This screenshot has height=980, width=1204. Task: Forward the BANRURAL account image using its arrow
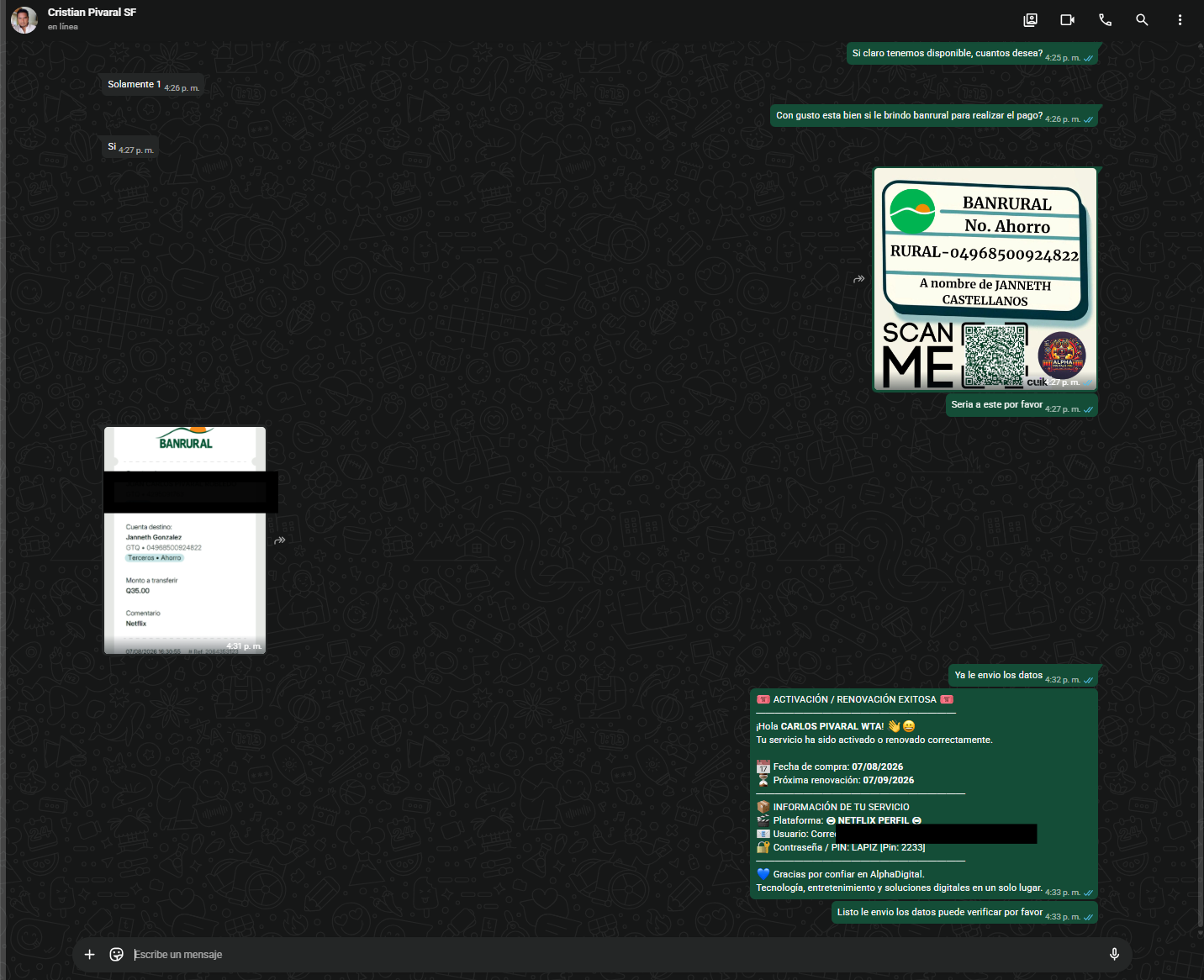(858, 279)
